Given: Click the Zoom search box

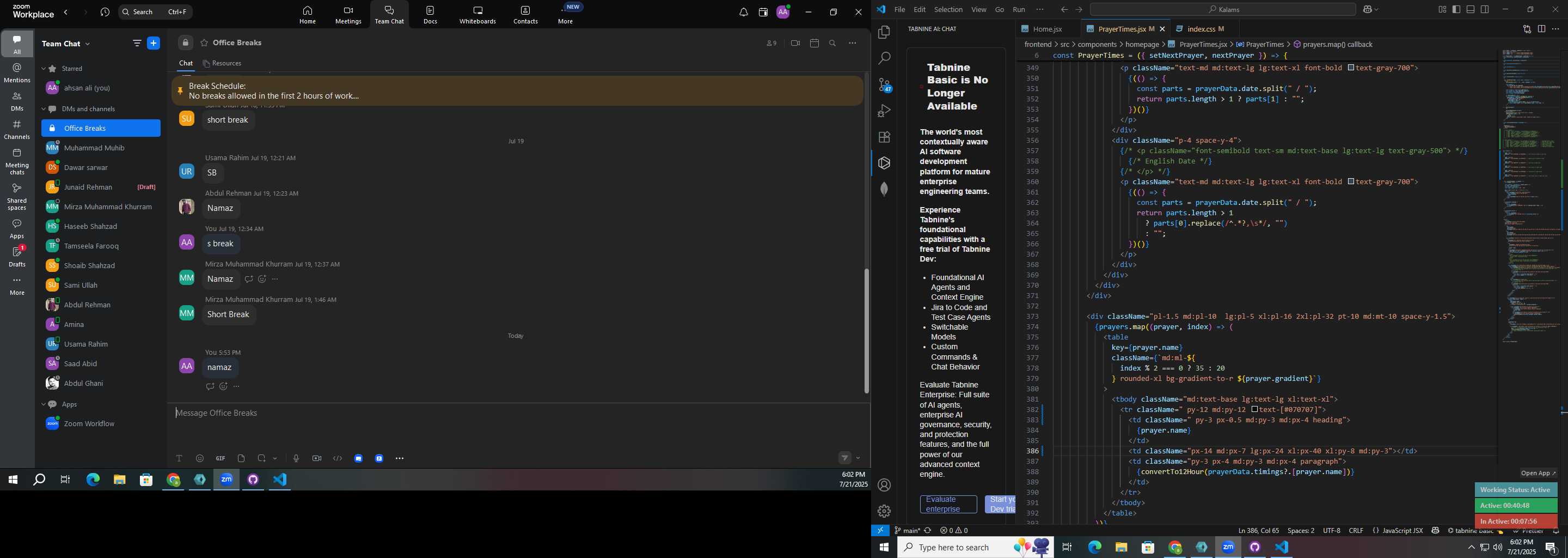Looking at the screenshot, I should click(155, 12).
